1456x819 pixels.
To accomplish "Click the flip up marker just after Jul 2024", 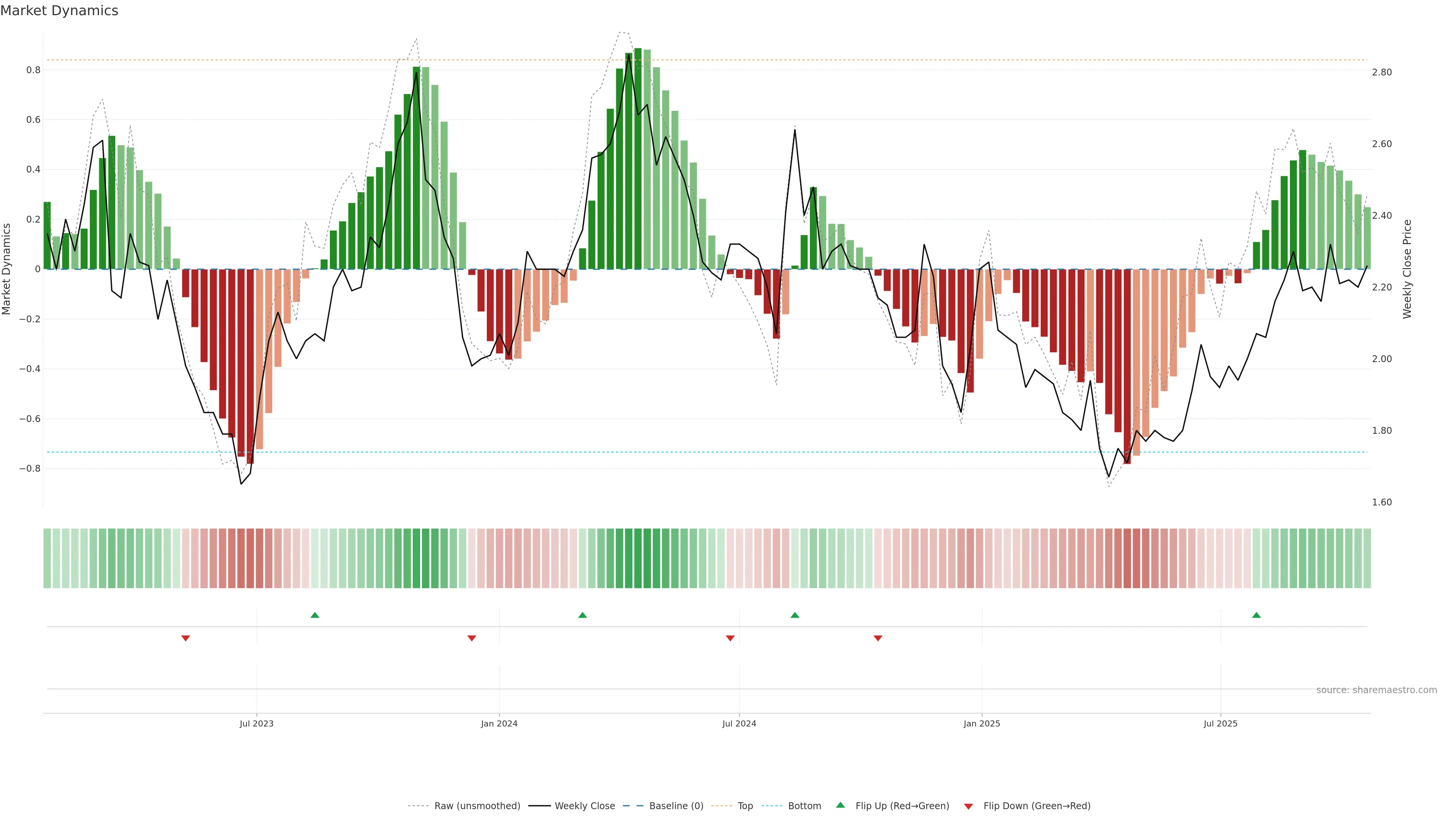I will click(795, 615).
